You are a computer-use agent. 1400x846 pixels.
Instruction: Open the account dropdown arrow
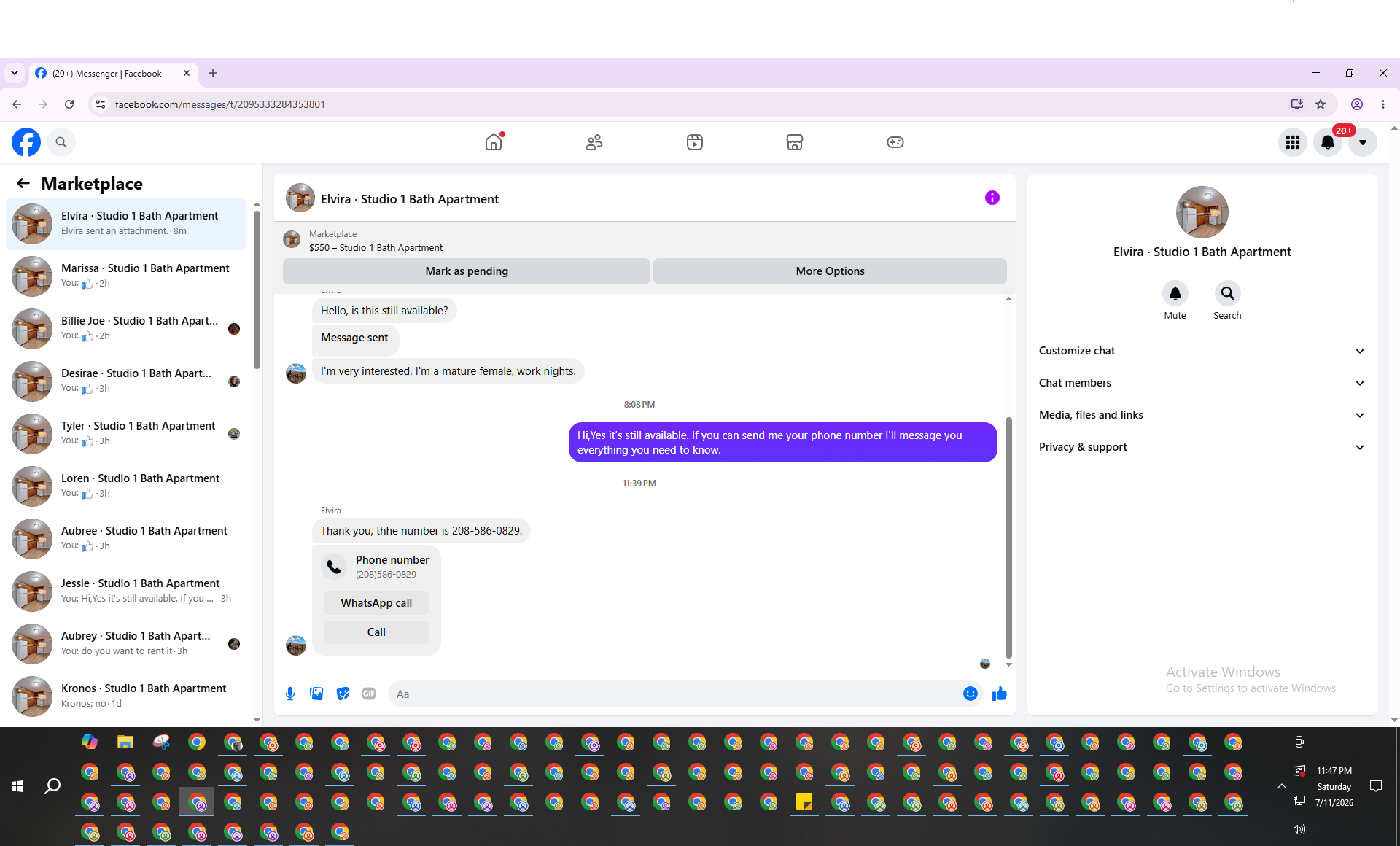tap(1363, 142)
